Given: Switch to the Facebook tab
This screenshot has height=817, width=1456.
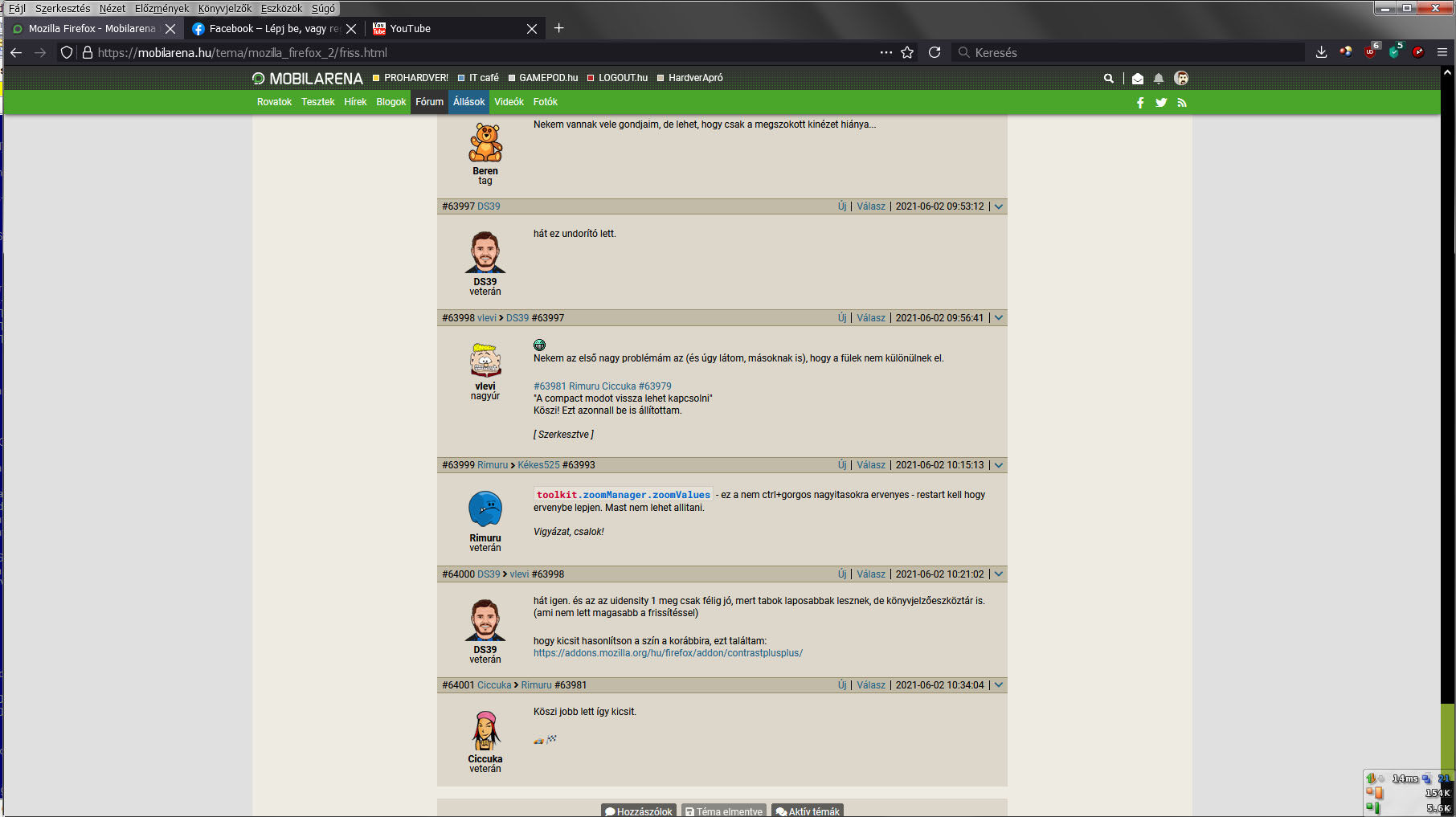Looking at the screenshot, I should pos(273,28).
